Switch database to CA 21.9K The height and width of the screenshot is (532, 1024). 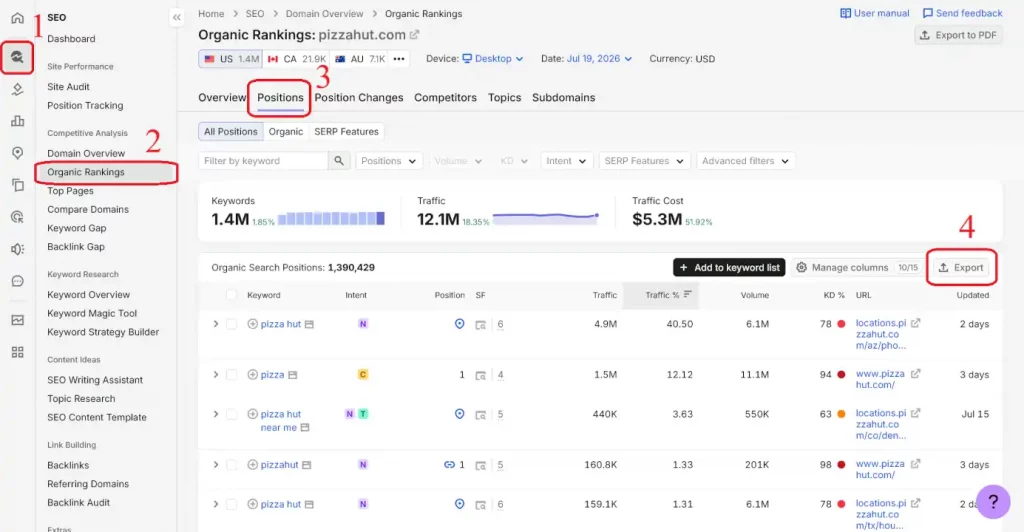[296, 59]
